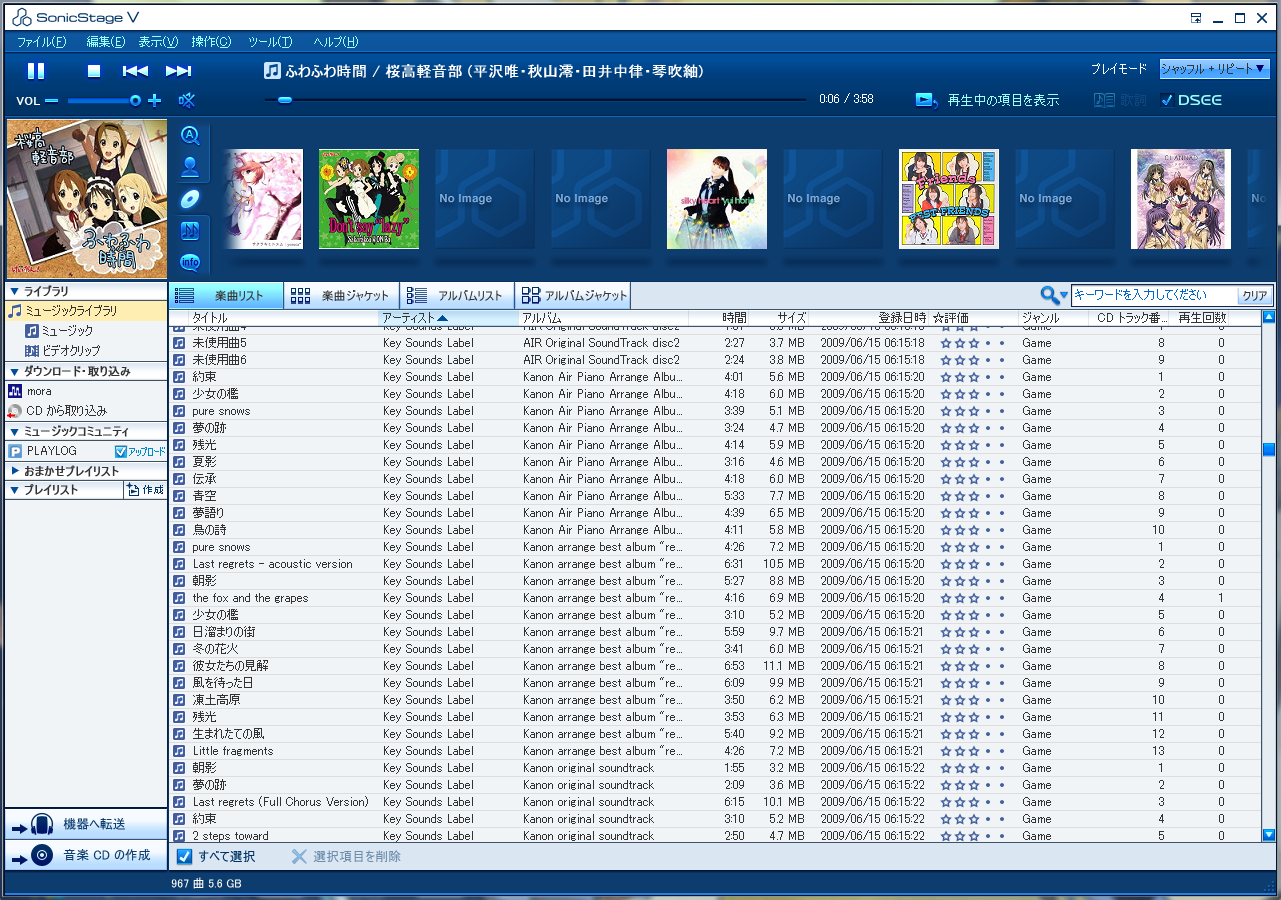Show the currently playing item
The image size is (1281, 900).
pyautogui.click(x=988, y=100)
